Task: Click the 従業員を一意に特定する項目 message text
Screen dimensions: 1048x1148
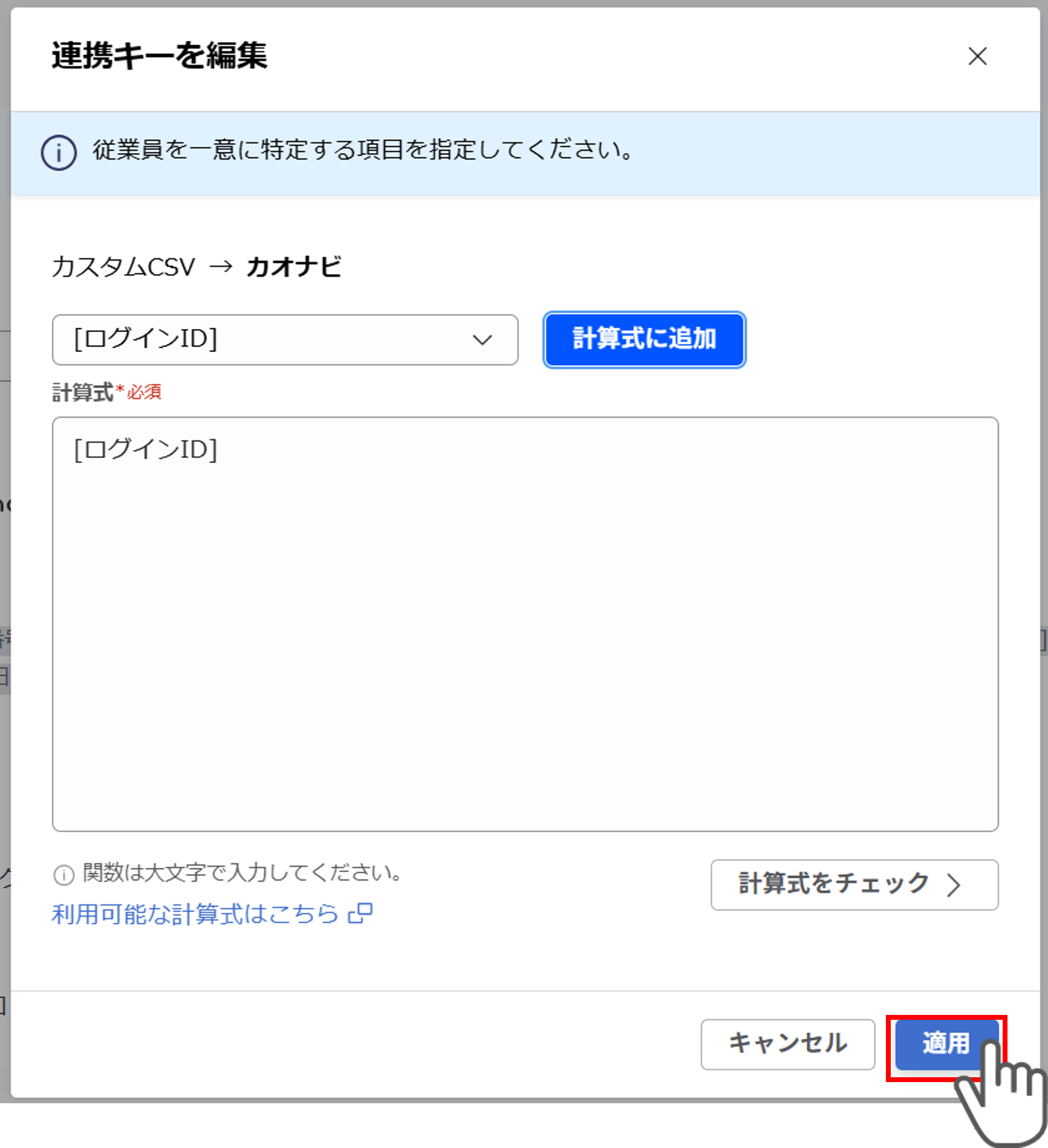Action: click(363, 149)
